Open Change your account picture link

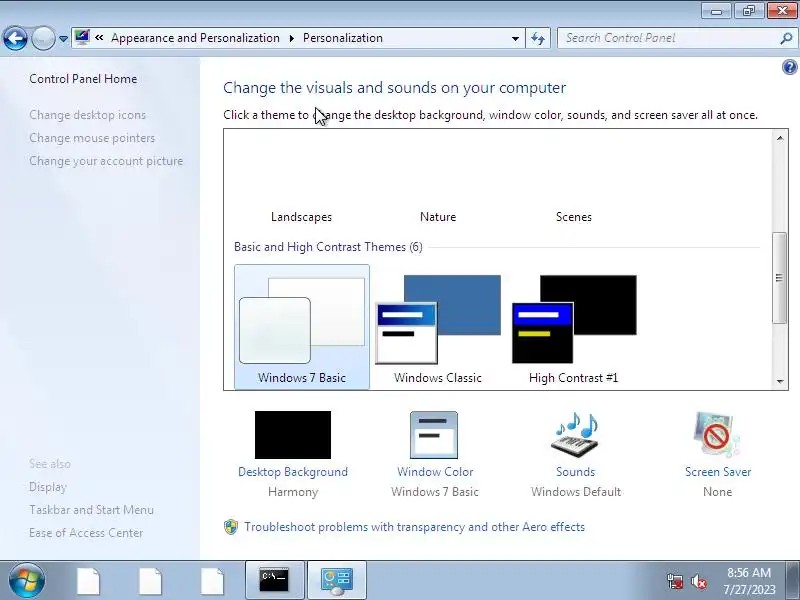[x=106, y=161]
